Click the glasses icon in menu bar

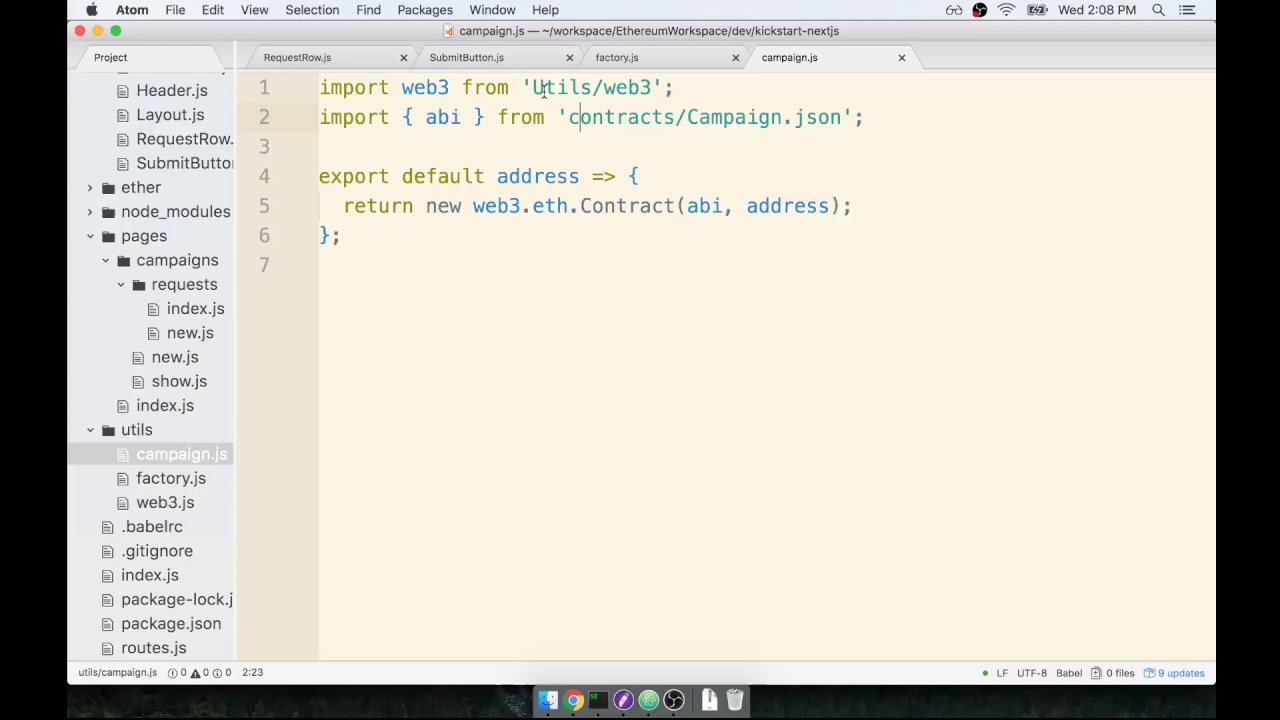pyautogui.click(x=954, y=10)
